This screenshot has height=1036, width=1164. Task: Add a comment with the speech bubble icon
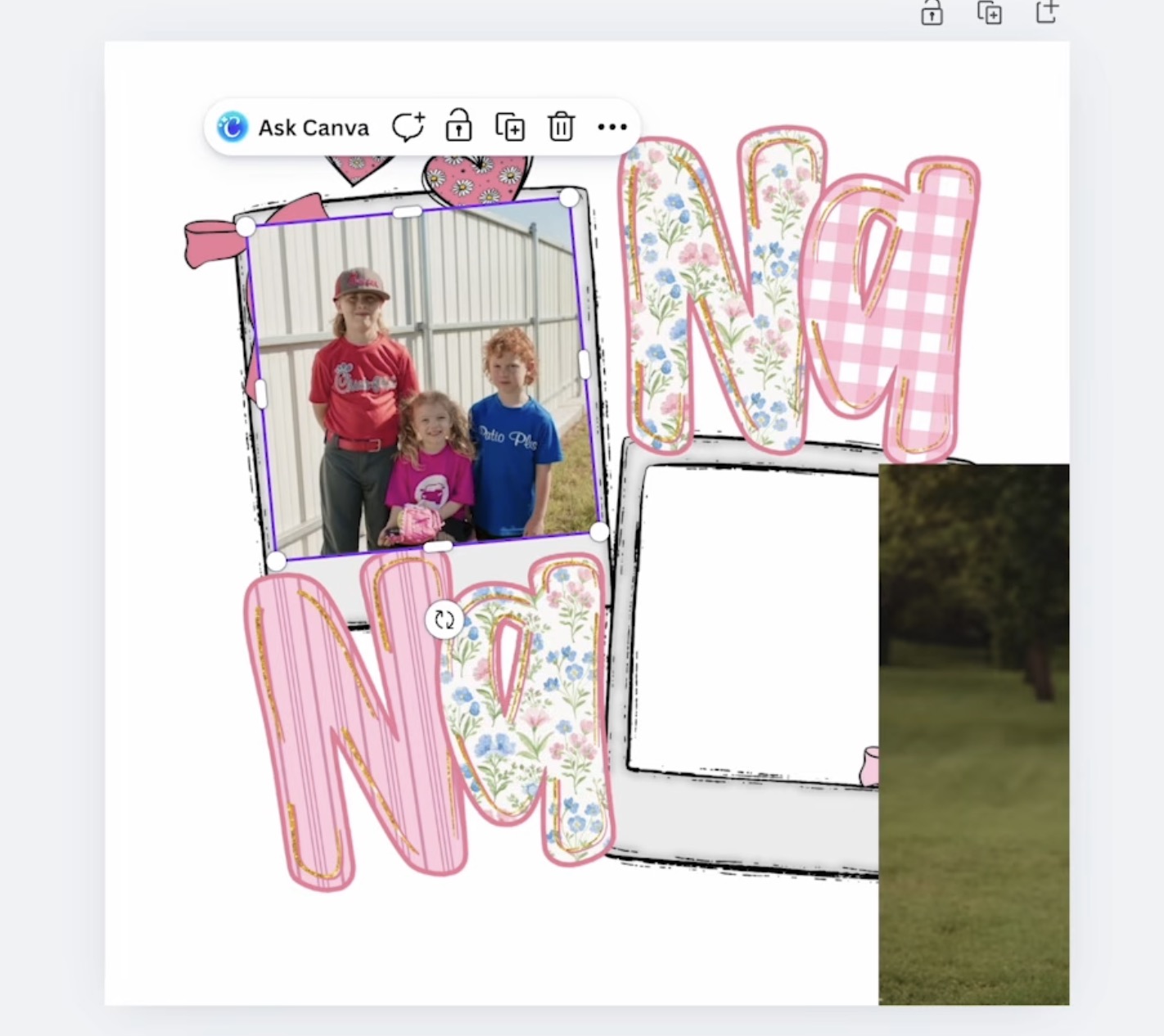click(x=408, y=127)
